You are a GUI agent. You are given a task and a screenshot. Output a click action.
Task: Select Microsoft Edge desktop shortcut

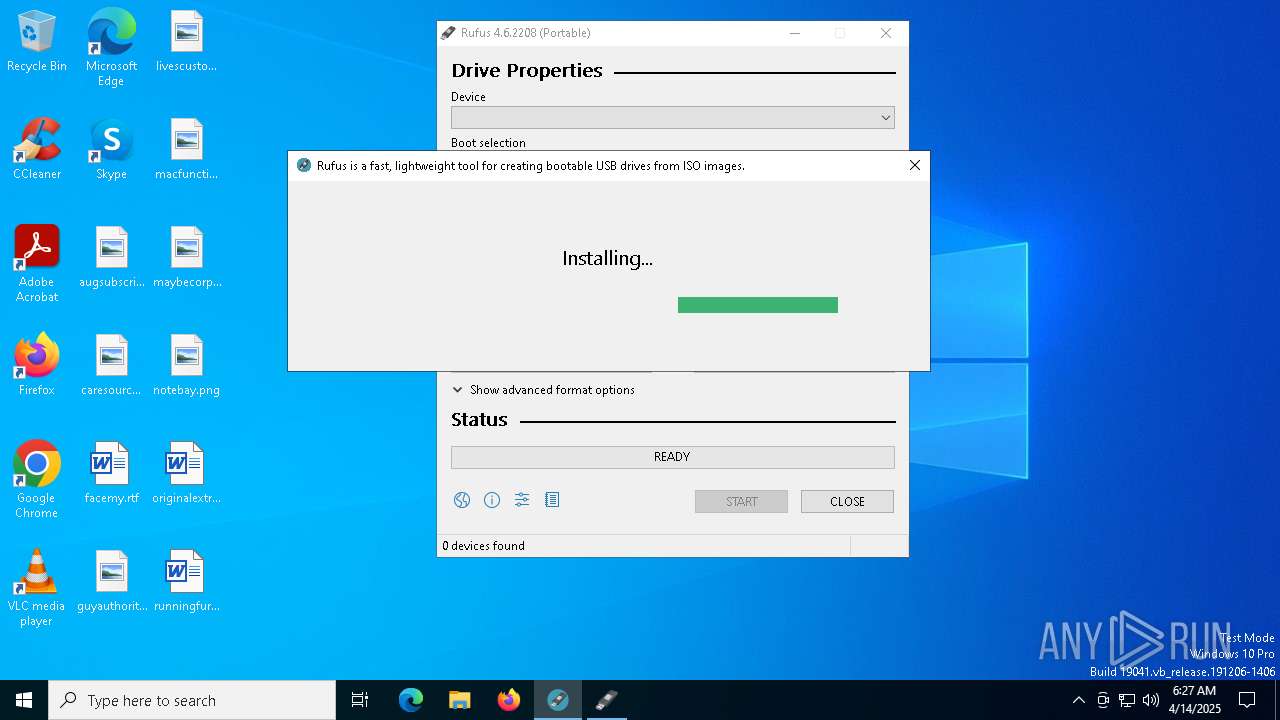point(111,48)
